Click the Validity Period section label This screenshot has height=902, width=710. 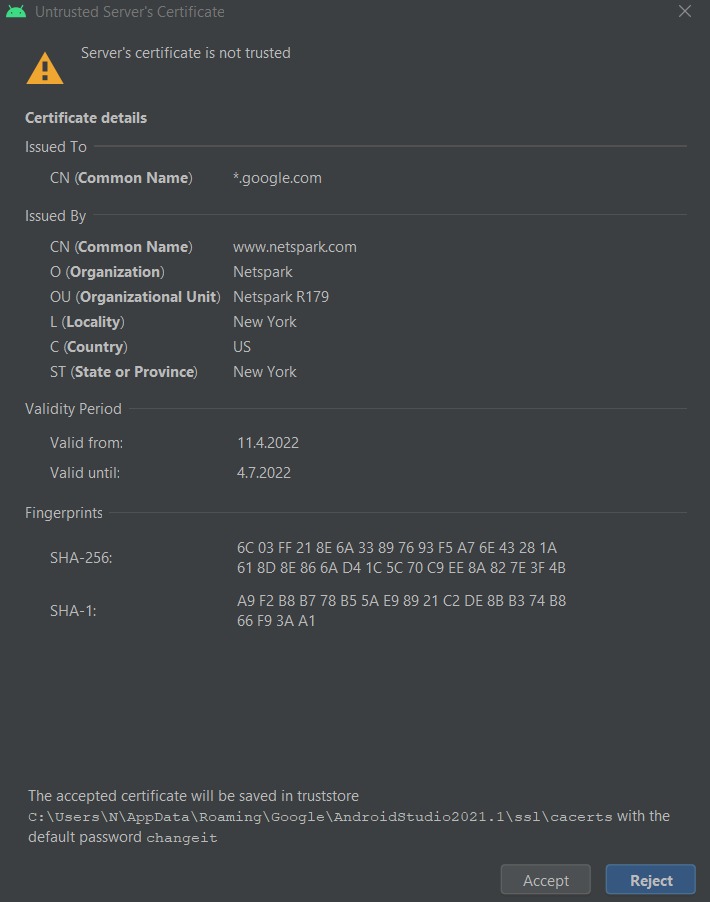point(73,409)
